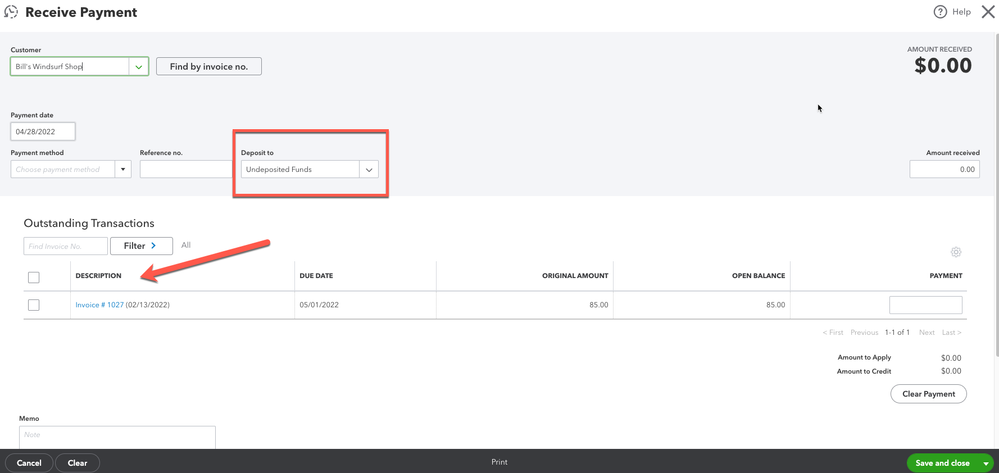
Task: Click the Save and close button
Action: pos(943,463)
